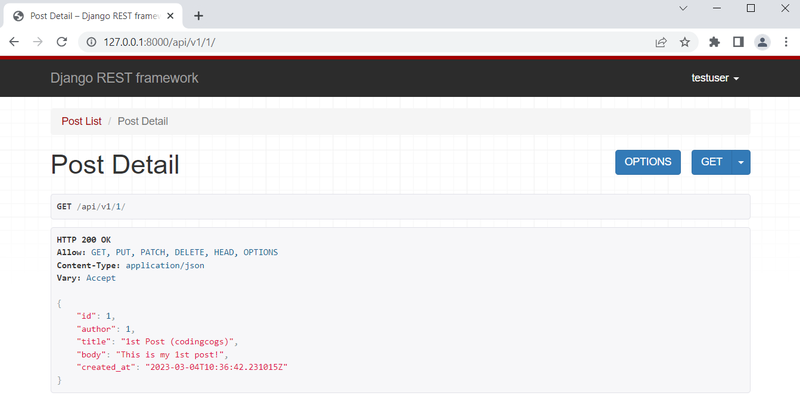Image resolution: width=800 pixels, height=402 pixels.
Task: Click the created_at timestamp value
Action: pos(217,367)
